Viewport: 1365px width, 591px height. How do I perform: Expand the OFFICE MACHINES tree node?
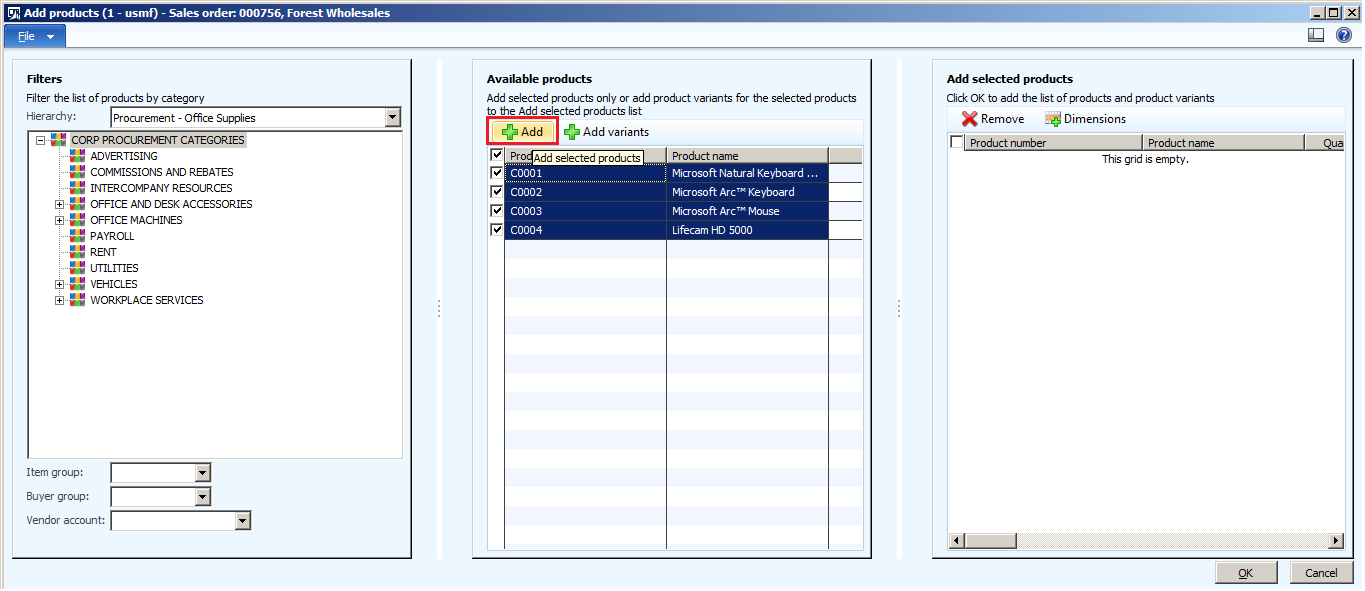(x=58, y=219)
